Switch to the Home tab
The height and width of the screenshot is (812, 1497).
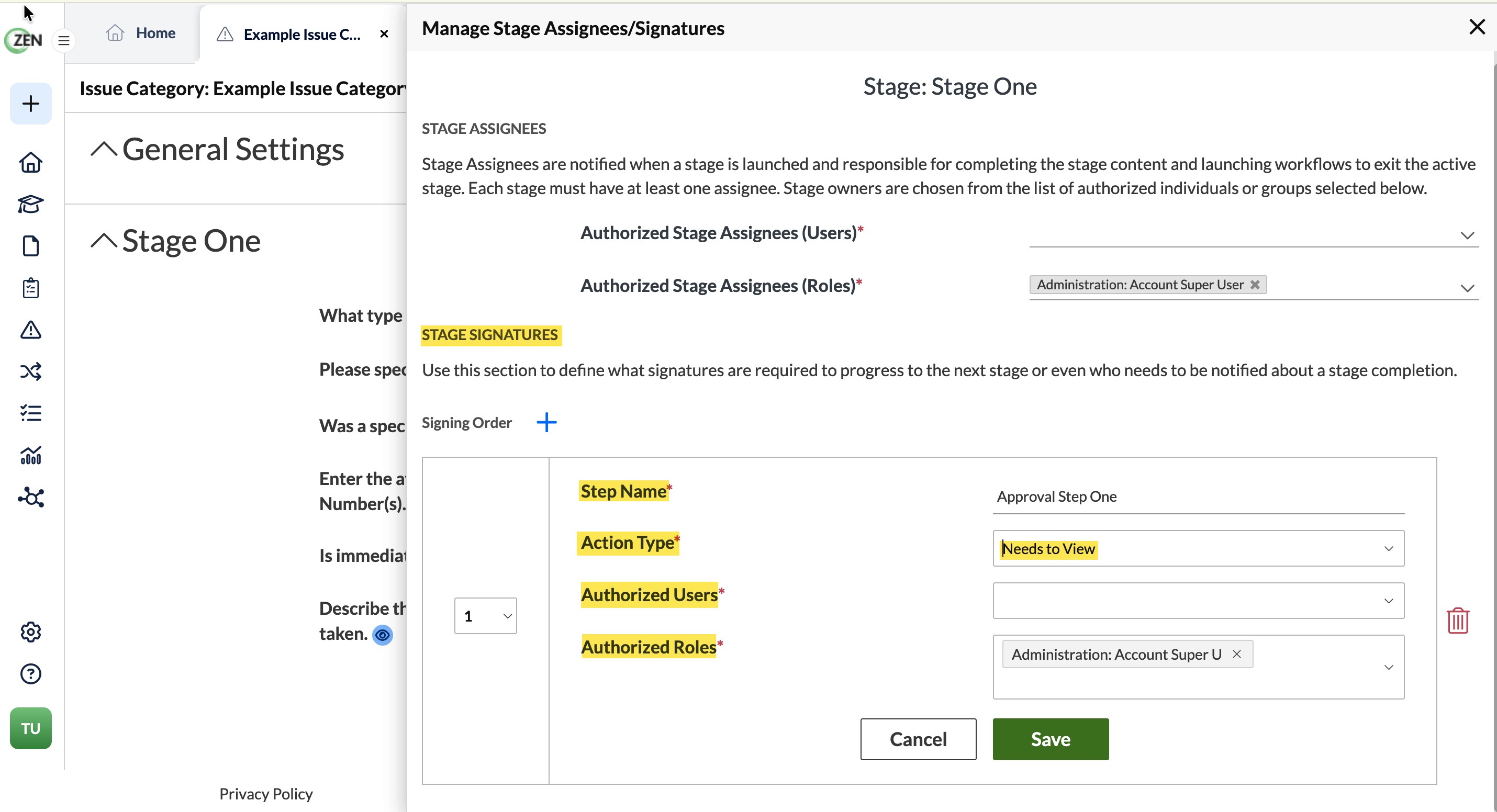(141, 33)
